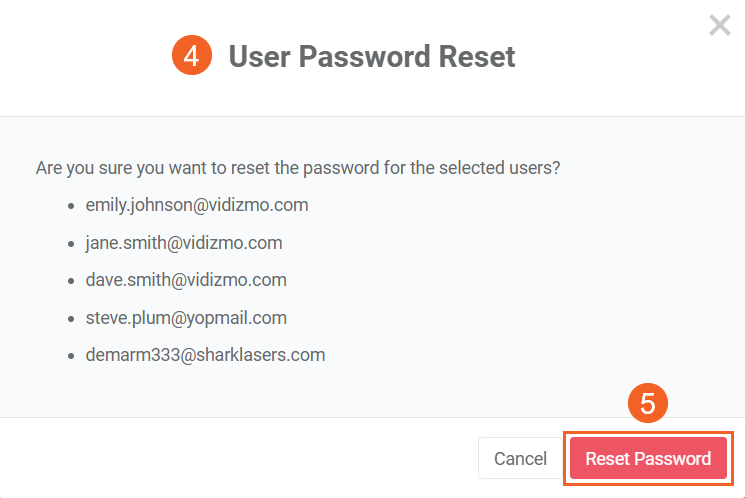Click the User Password Reset heading

tap(372, 56)
